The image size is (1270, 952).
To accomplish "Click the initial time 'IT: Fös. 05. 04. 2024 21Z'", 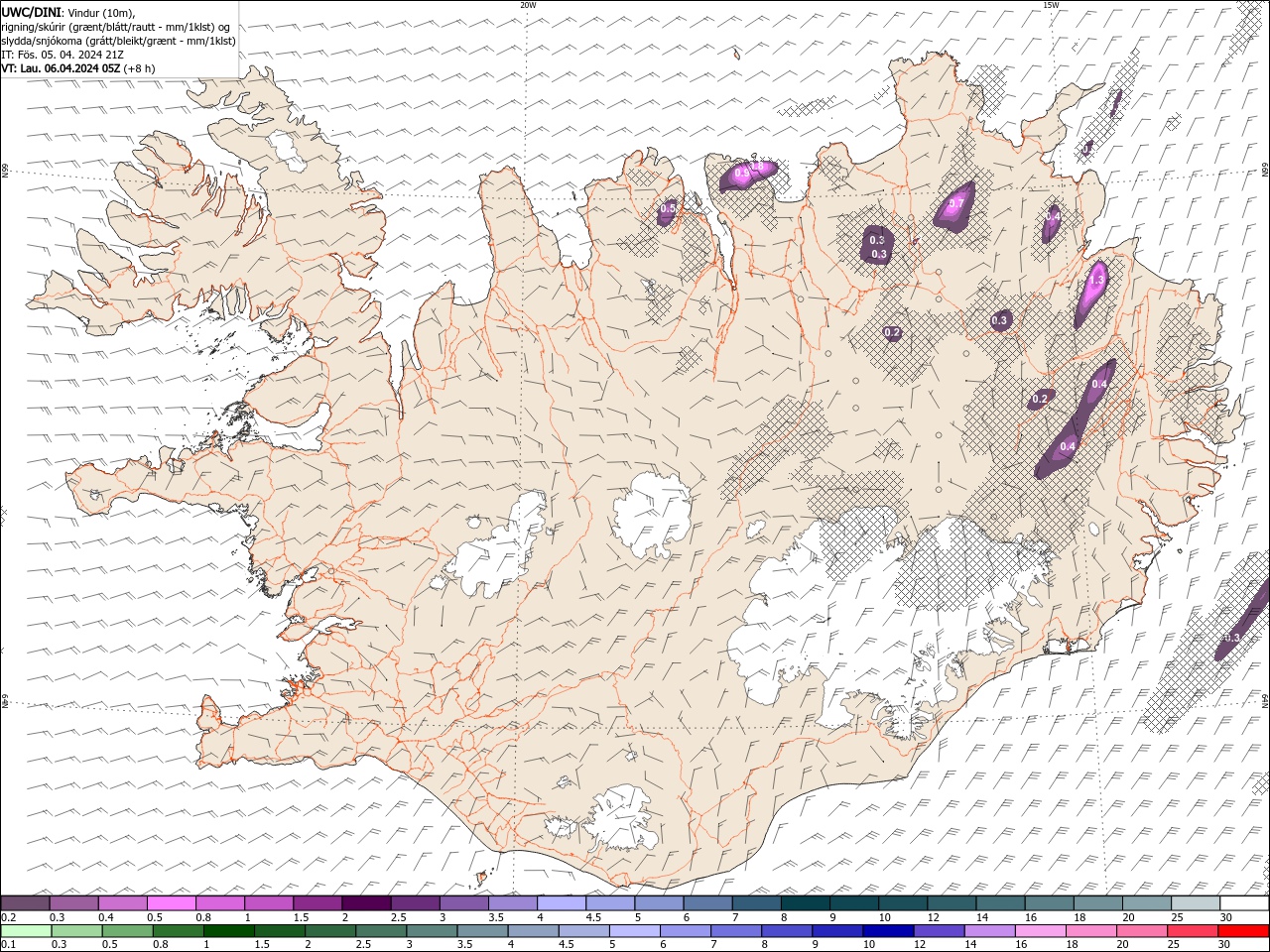I will [x=63, y=55].
